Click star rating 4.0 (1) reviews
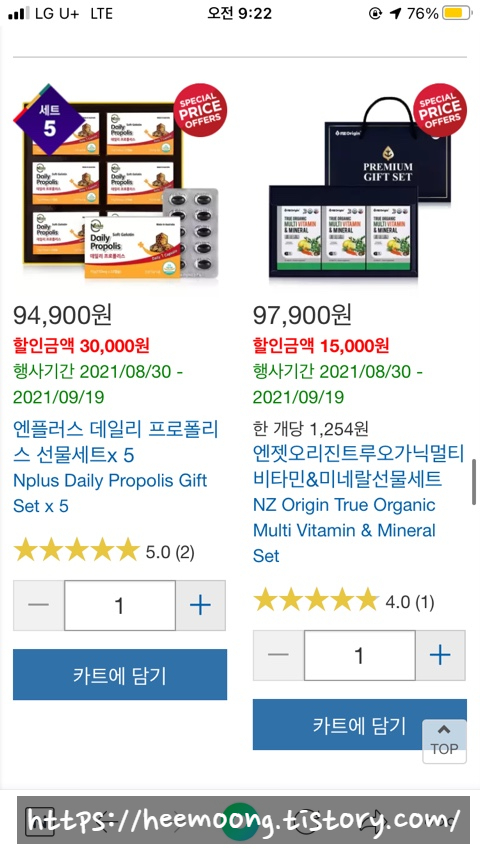480x854 pixels. click(343, 600)
